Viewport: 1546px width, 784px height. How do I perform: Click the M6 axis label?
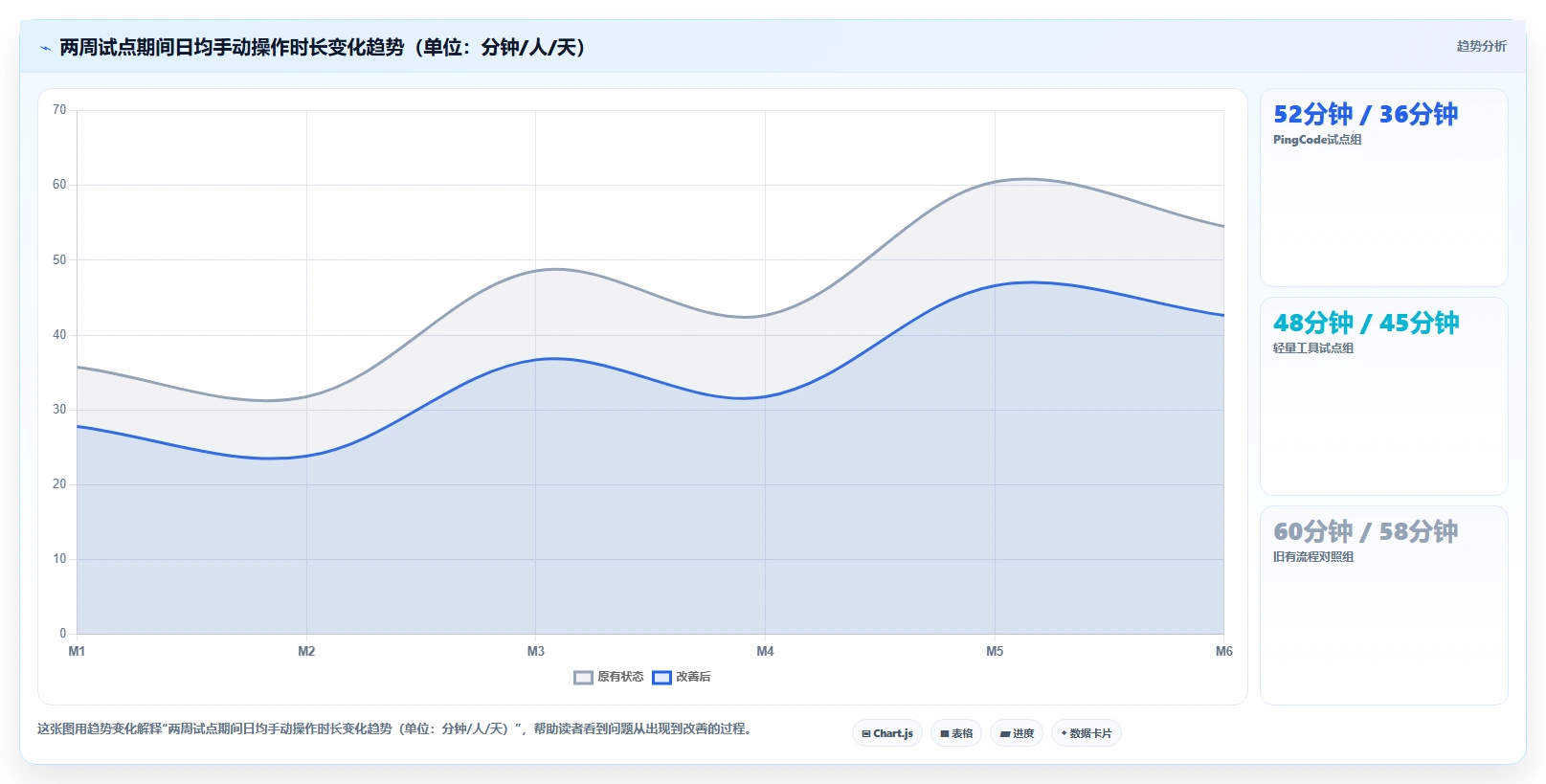tap(1223, 651)
